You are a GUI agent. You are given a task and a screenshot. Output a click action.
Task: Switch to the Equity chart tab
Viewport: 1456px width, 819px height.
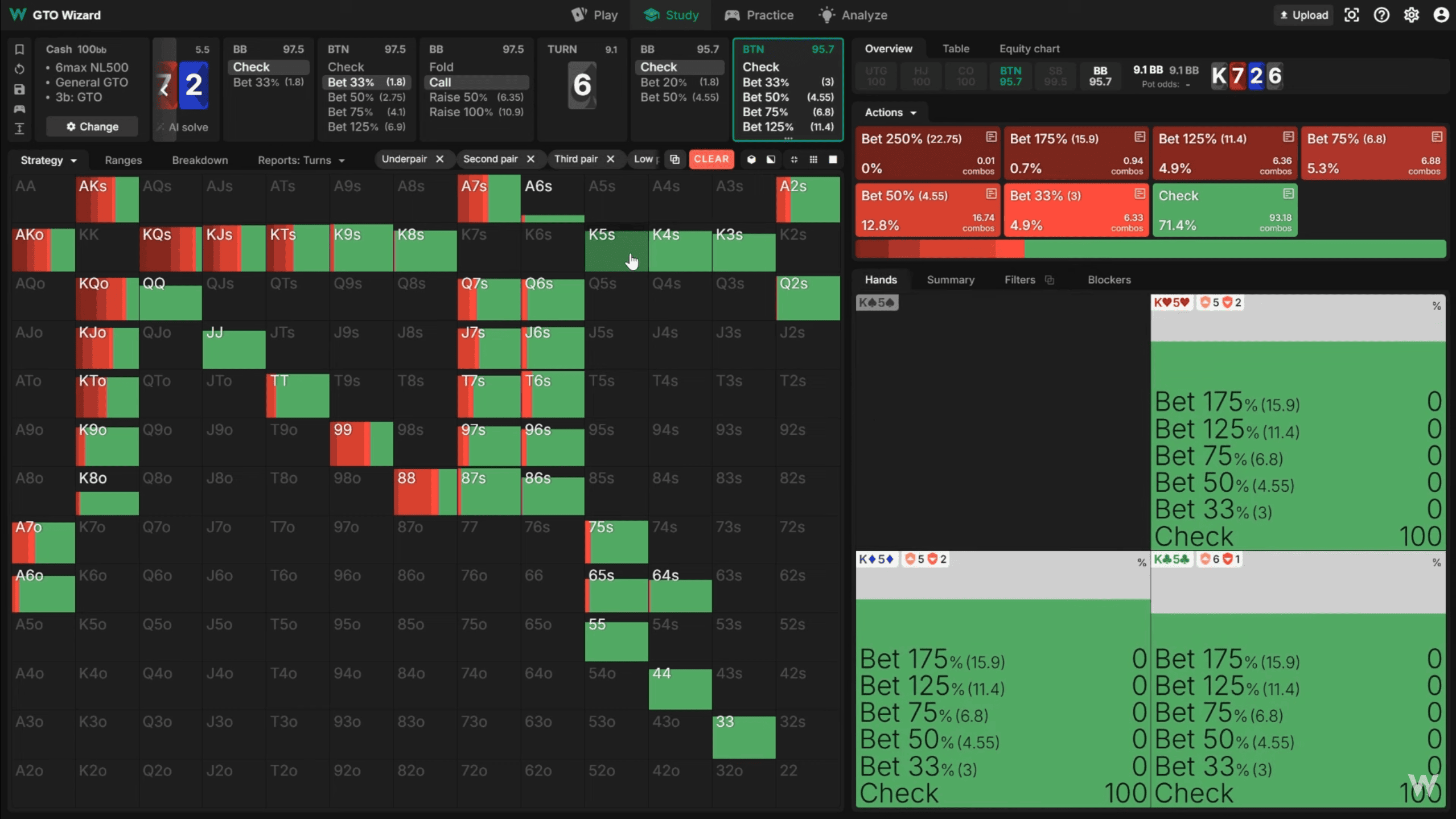[1029, 49]
